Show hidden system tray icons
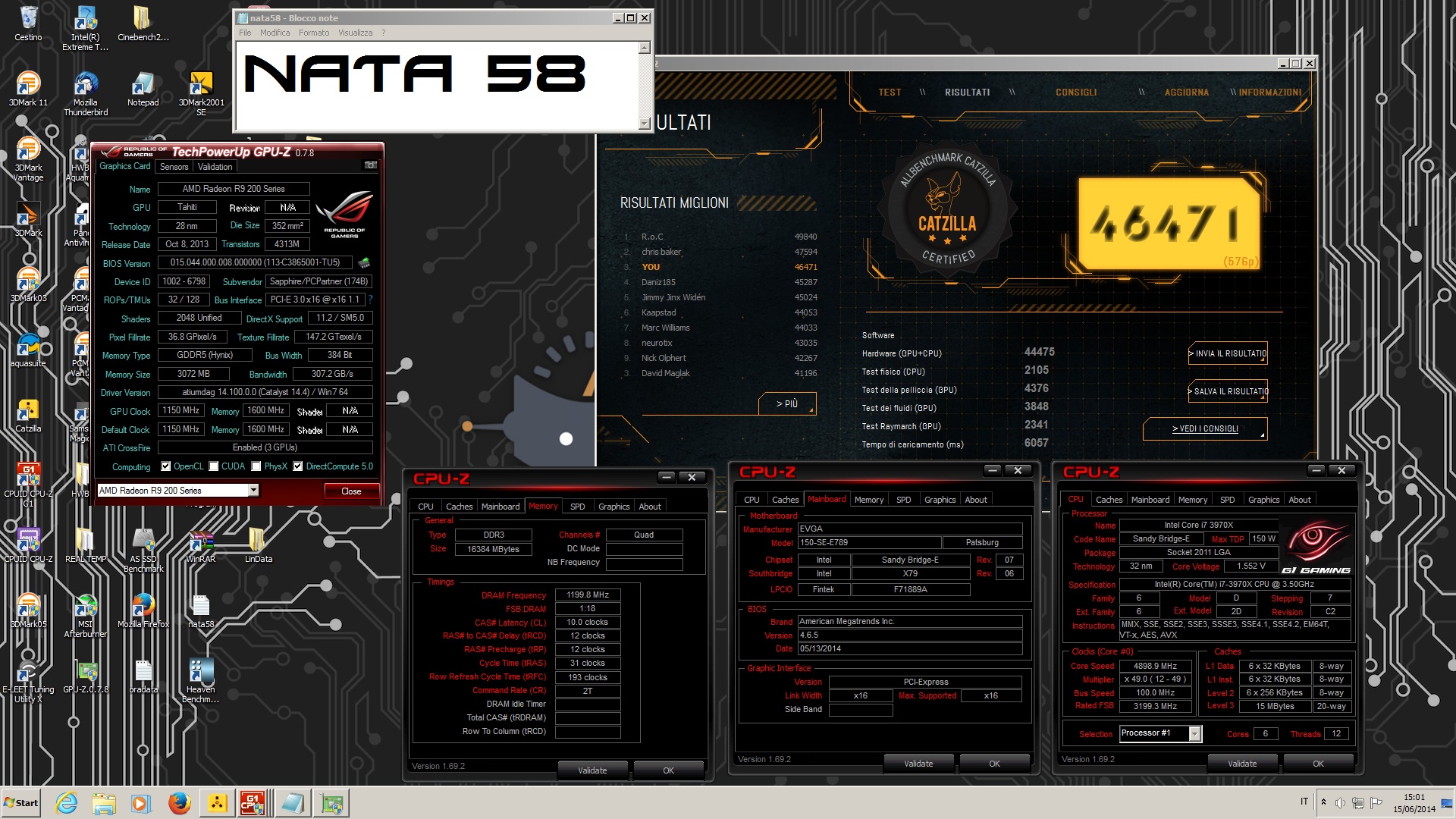1456x819 pixels. (1323, 802)
